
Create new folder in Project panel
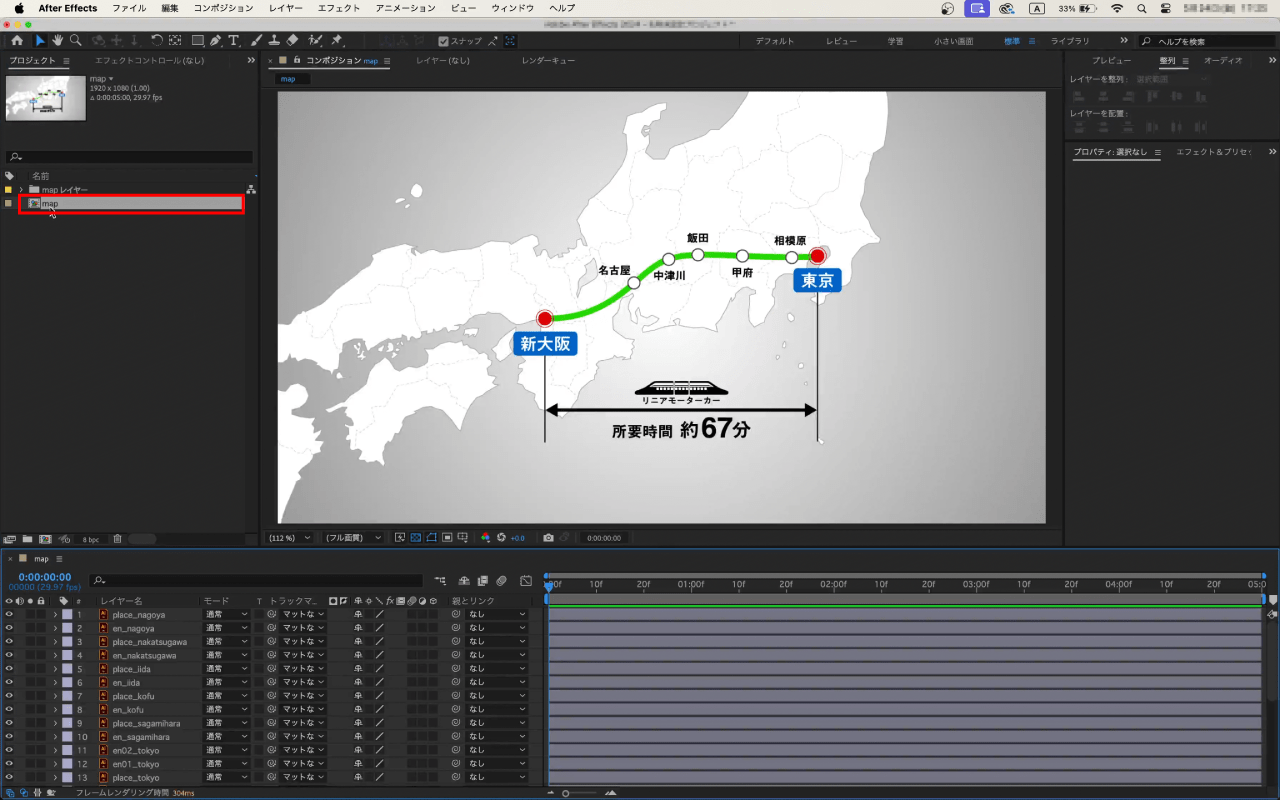[x=27, y=539]
